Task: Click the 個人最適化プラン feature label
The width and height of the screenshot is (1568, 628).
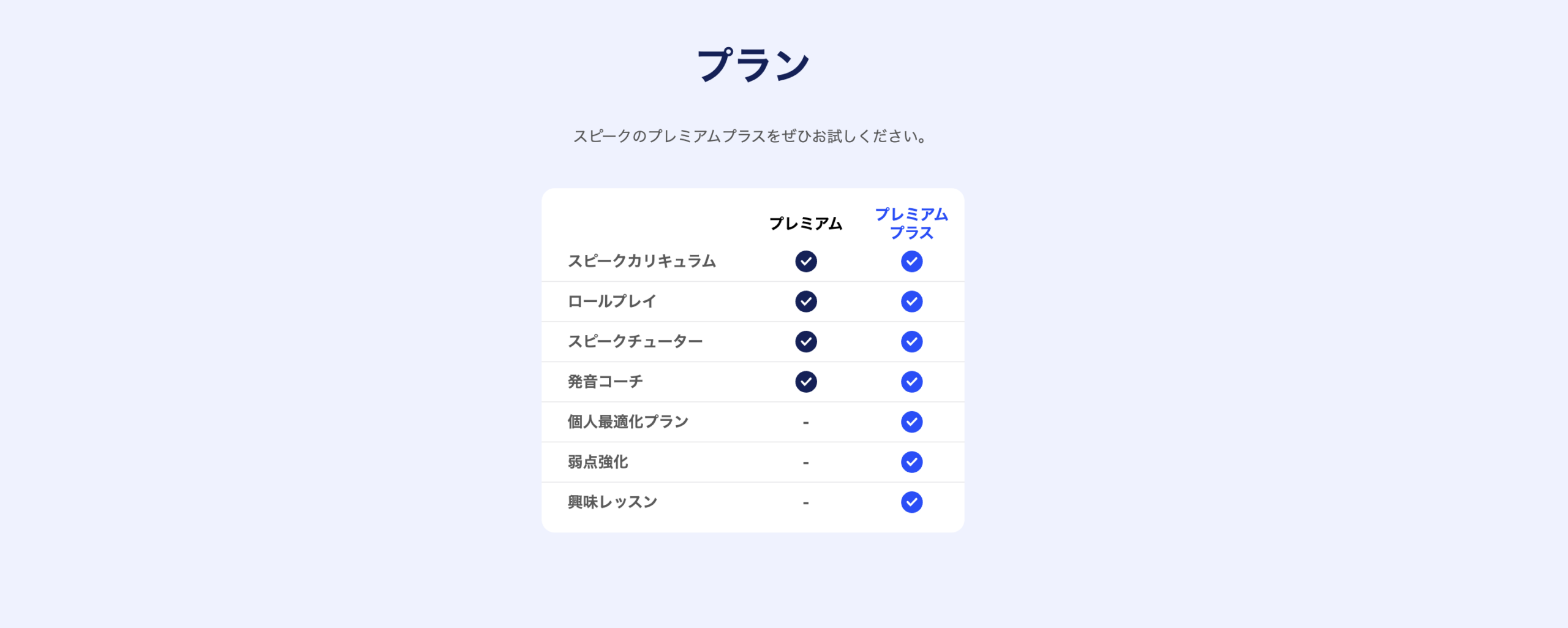Action: (x=628, y=422)
